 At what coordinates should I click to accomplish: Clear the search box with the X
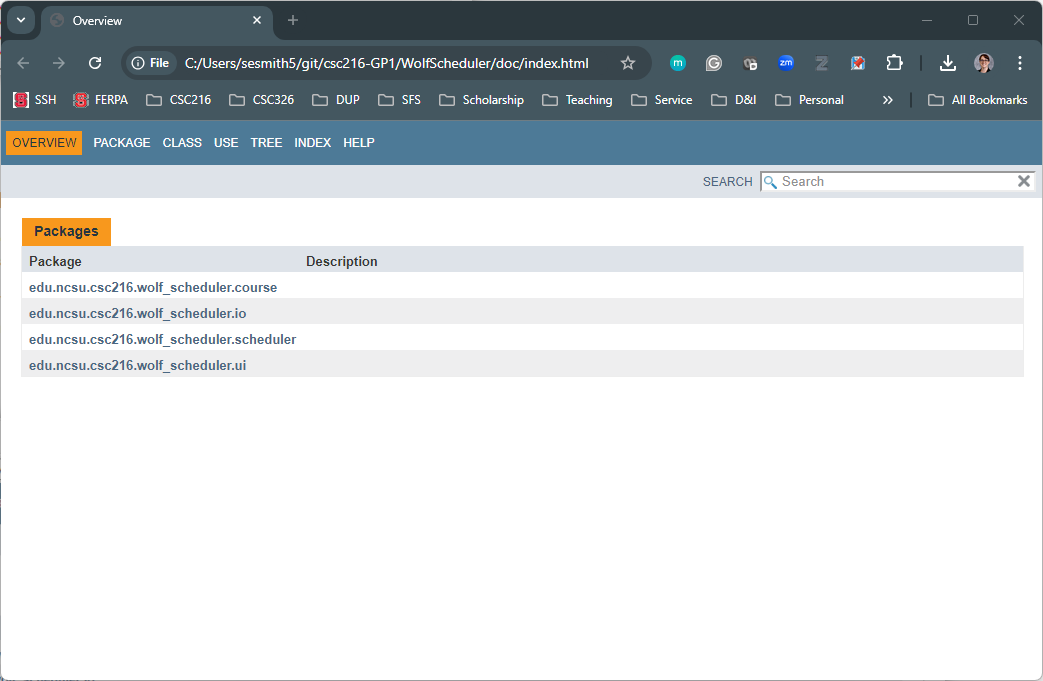coord(1023,181)
